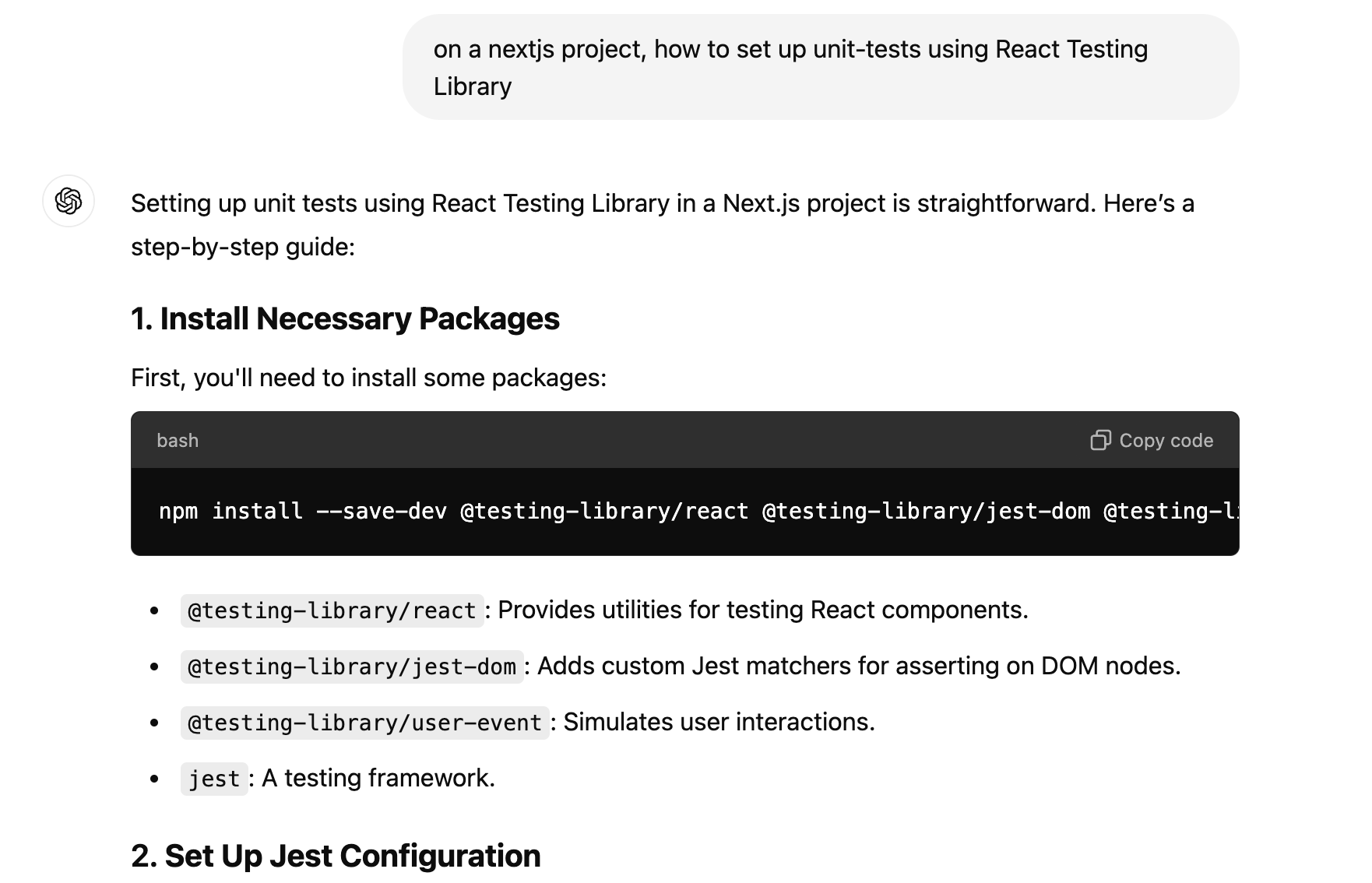The image size is (1372, 883).
Task: Click the bash language label
Action: [178, 441]
